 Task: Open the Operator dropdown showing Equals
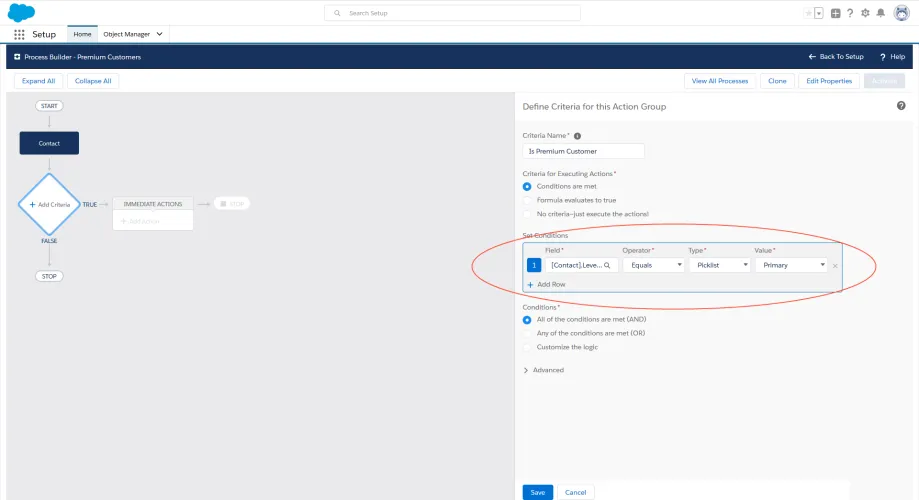[x=654, y=265]
